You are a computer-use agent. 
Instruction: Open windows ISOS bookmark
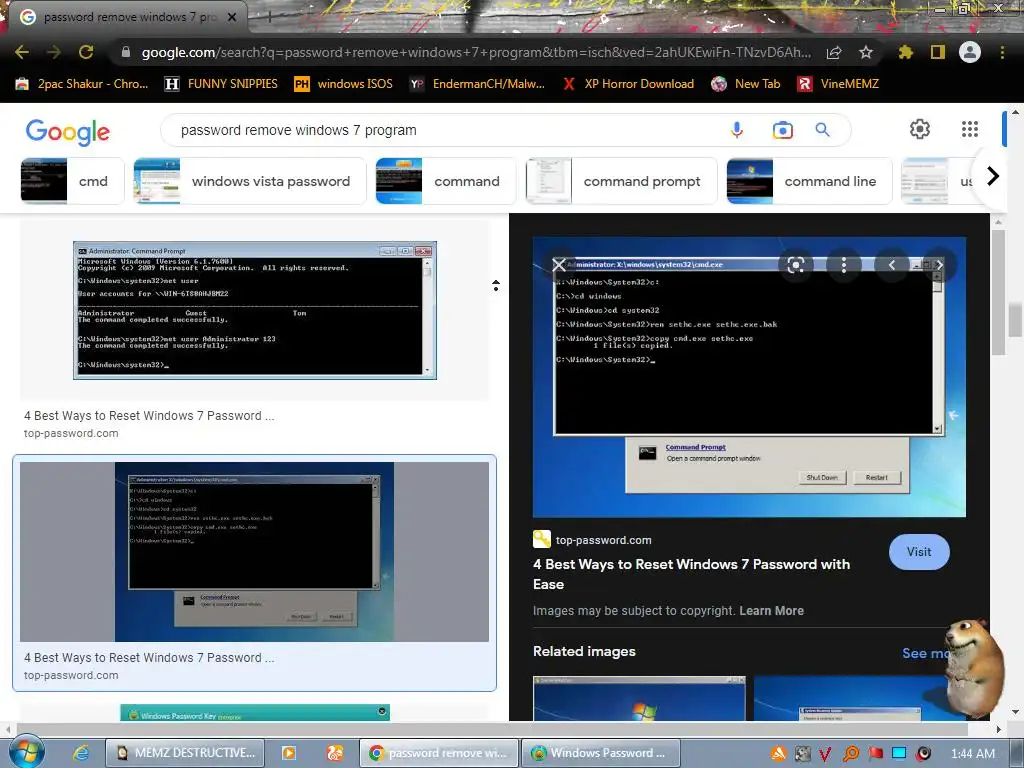click(x=344, y=84)
